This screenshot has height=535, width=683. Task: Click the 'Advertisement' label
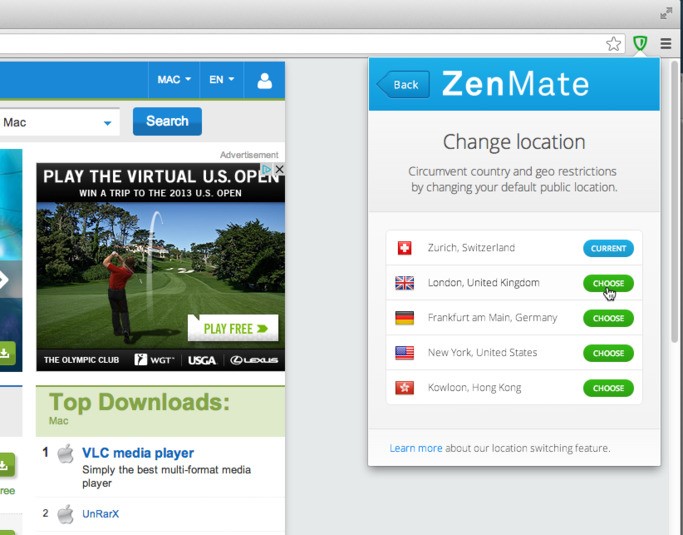click(x=249, y=155)
